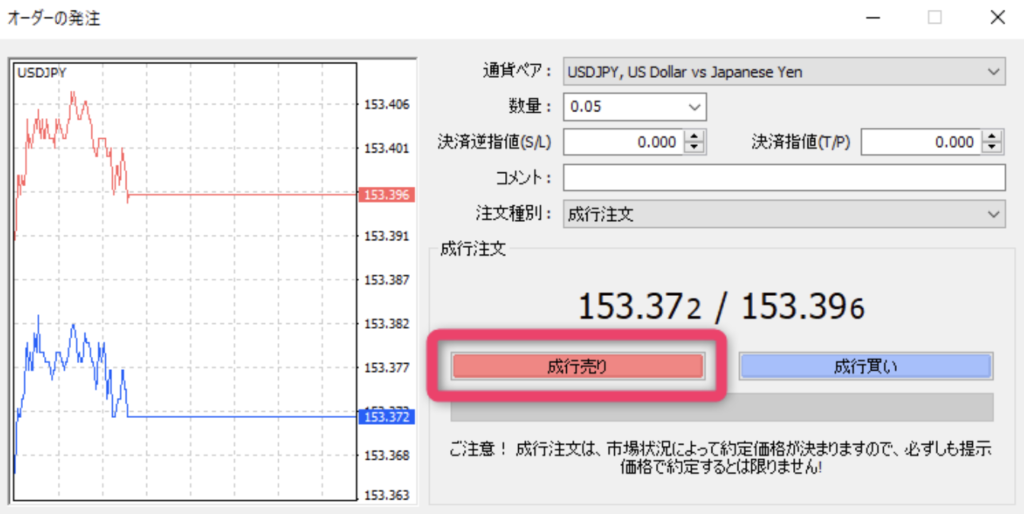Open the 通貨ペア symbol dropdown
1024x514 pixels.
click(783, 72)
